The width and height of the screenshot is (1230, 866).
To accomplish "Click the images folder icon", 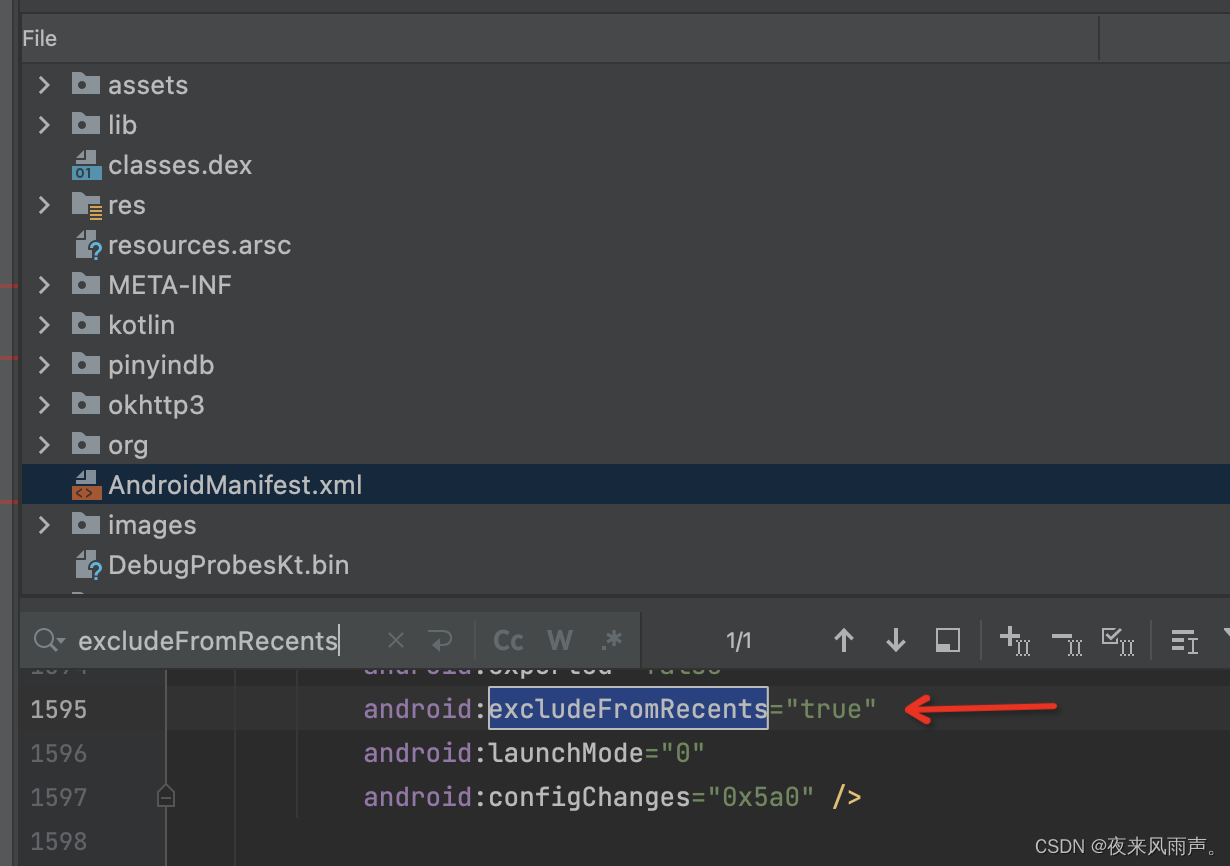I will [x=86, y=524].
